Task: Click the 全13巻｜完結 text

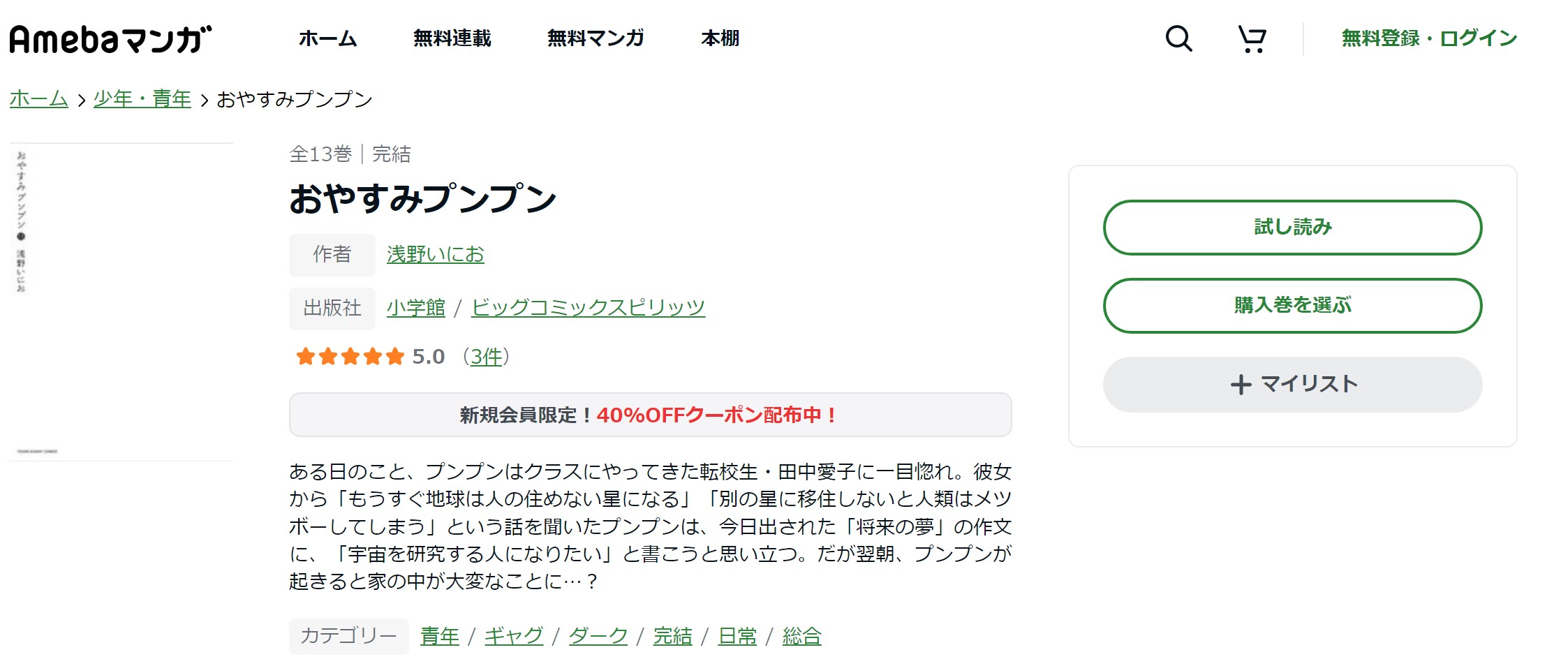Action: tap(350, 154)
